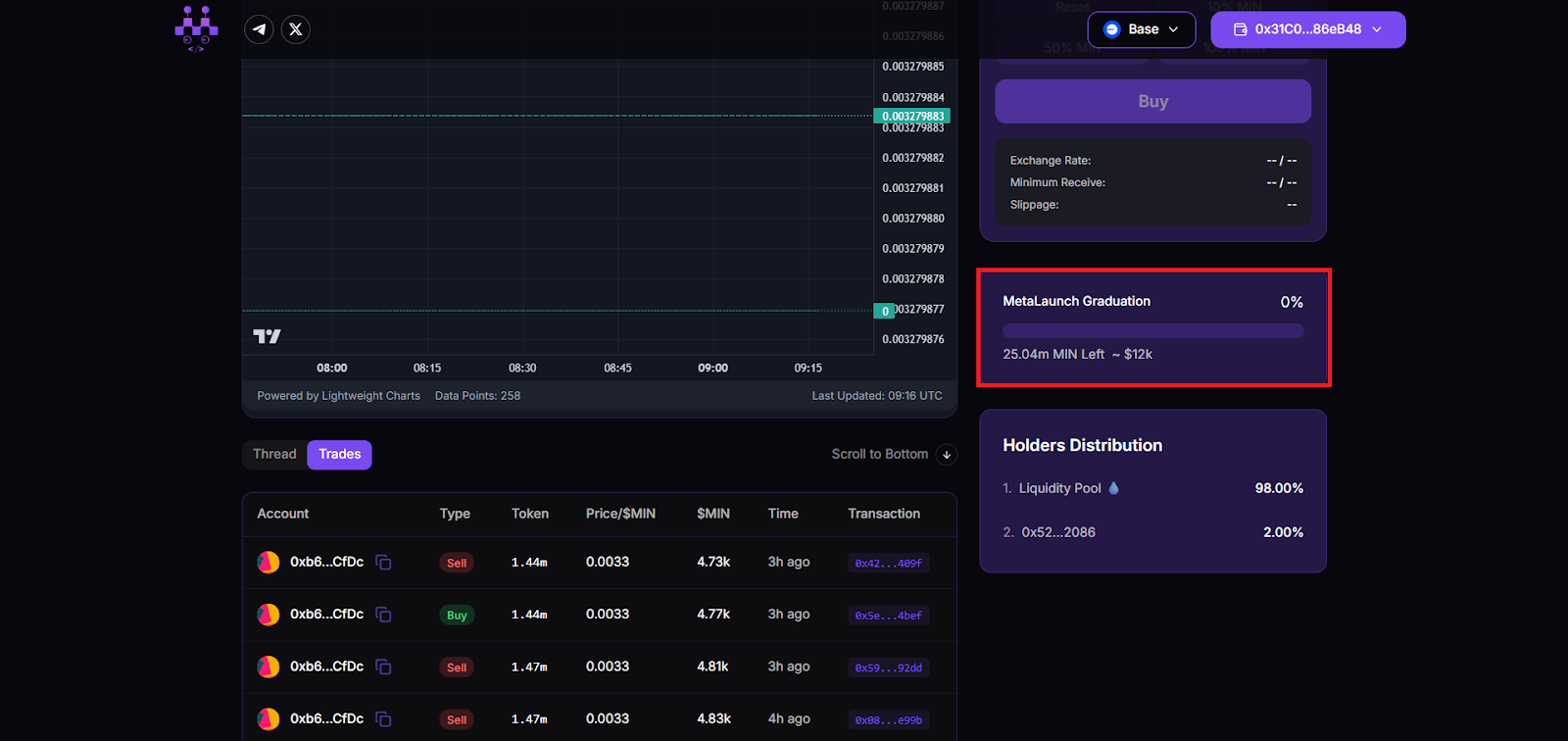This screenshot has height=741, width=1568.
Task: Click the MetaLaunch Graduation progress bar
Action: click(x=1152, y=331)
